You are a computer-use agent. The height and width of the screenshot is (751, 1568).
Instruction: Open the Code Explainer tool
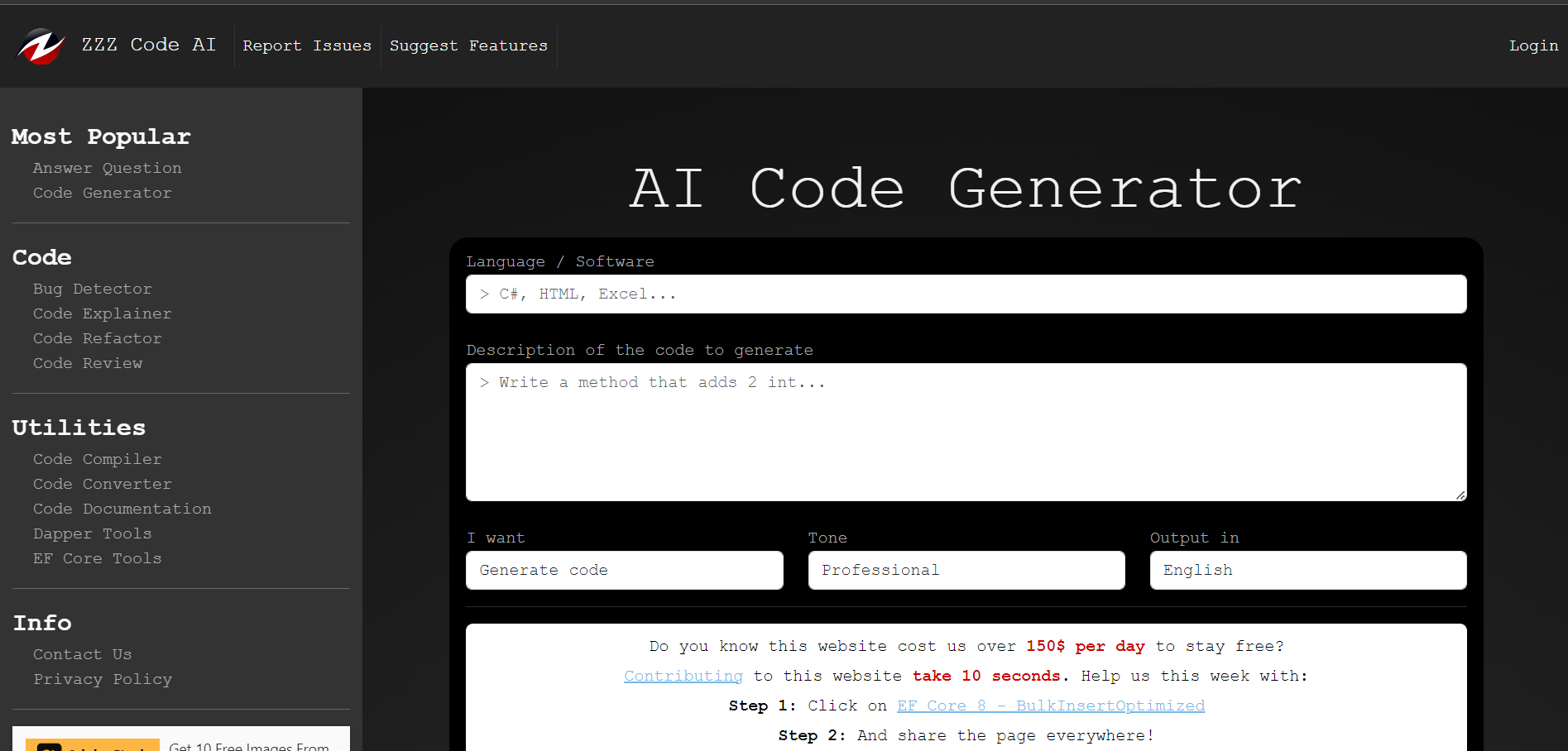(102, 313)
